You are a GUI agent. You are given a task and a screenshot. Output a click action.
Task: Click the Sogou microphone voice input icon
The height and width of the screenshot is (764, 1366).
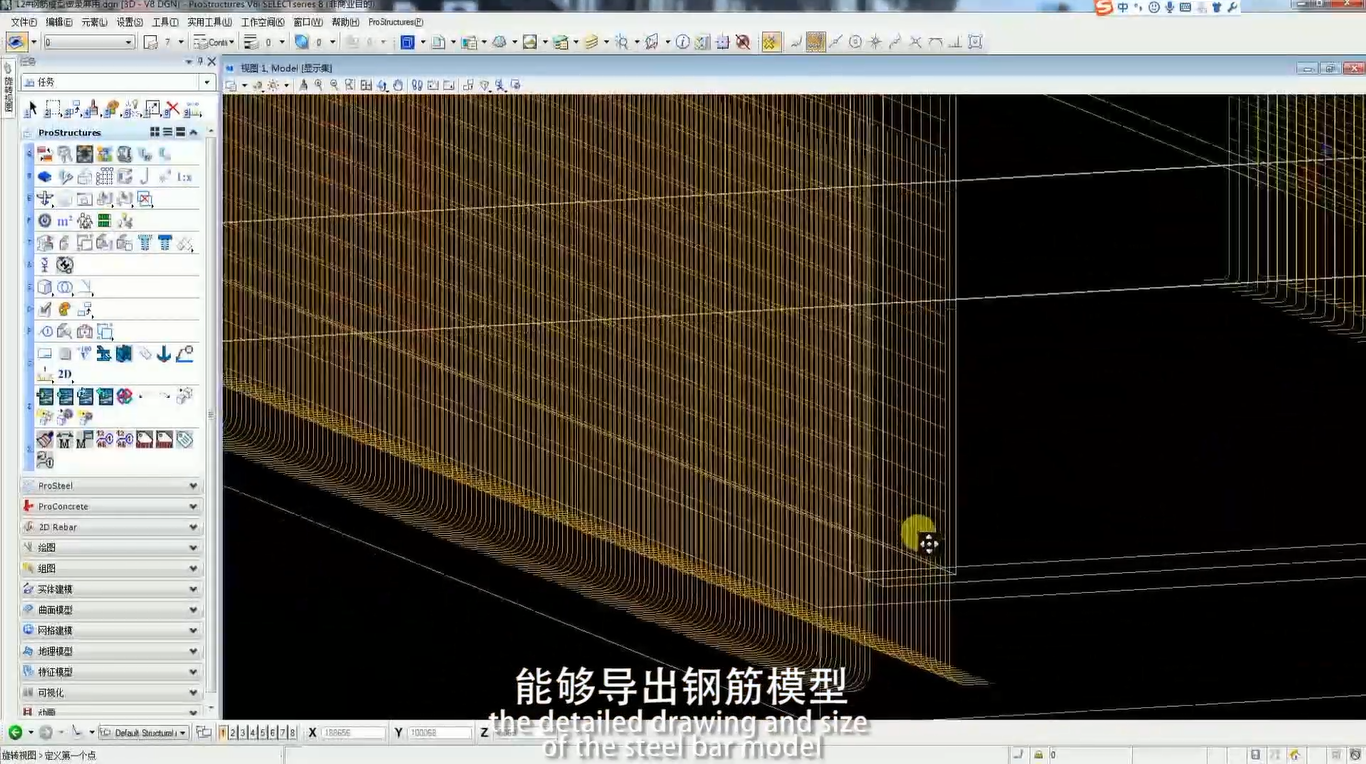(x=1170, y=7)
